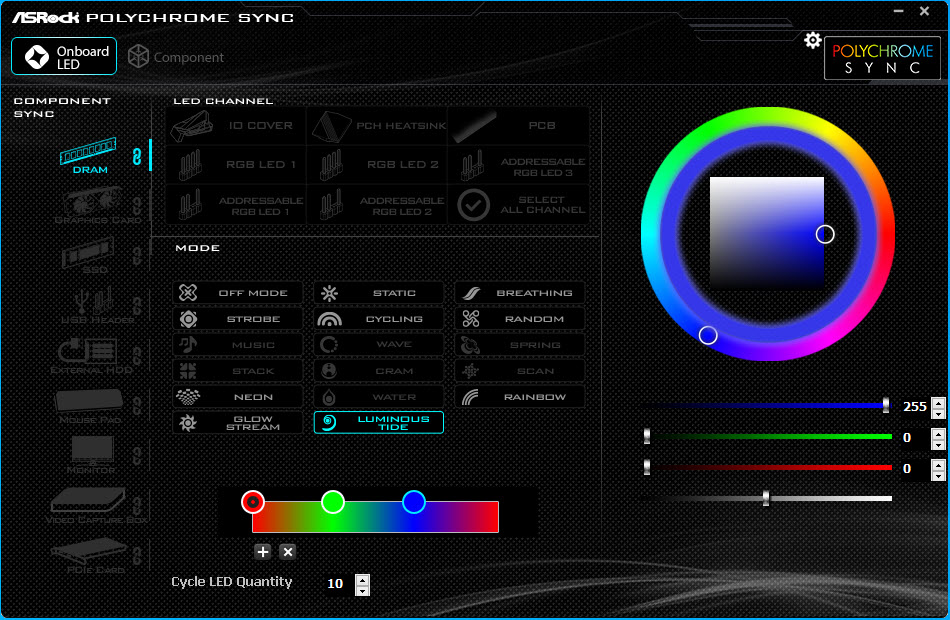Choose Cycling lighting mode

coord(379,319)
